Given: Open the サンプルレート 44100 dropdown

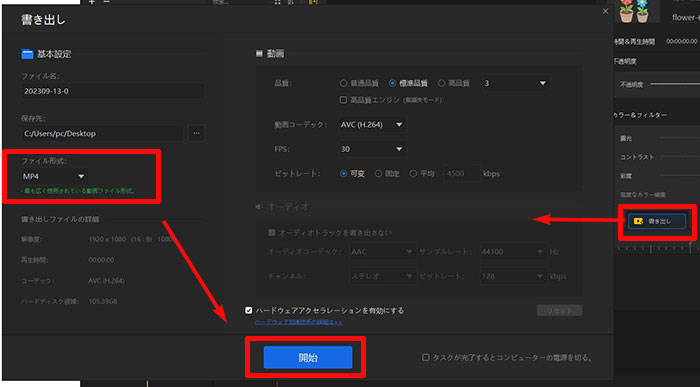Looking at the screenshot, I should [x=513, y=252].
